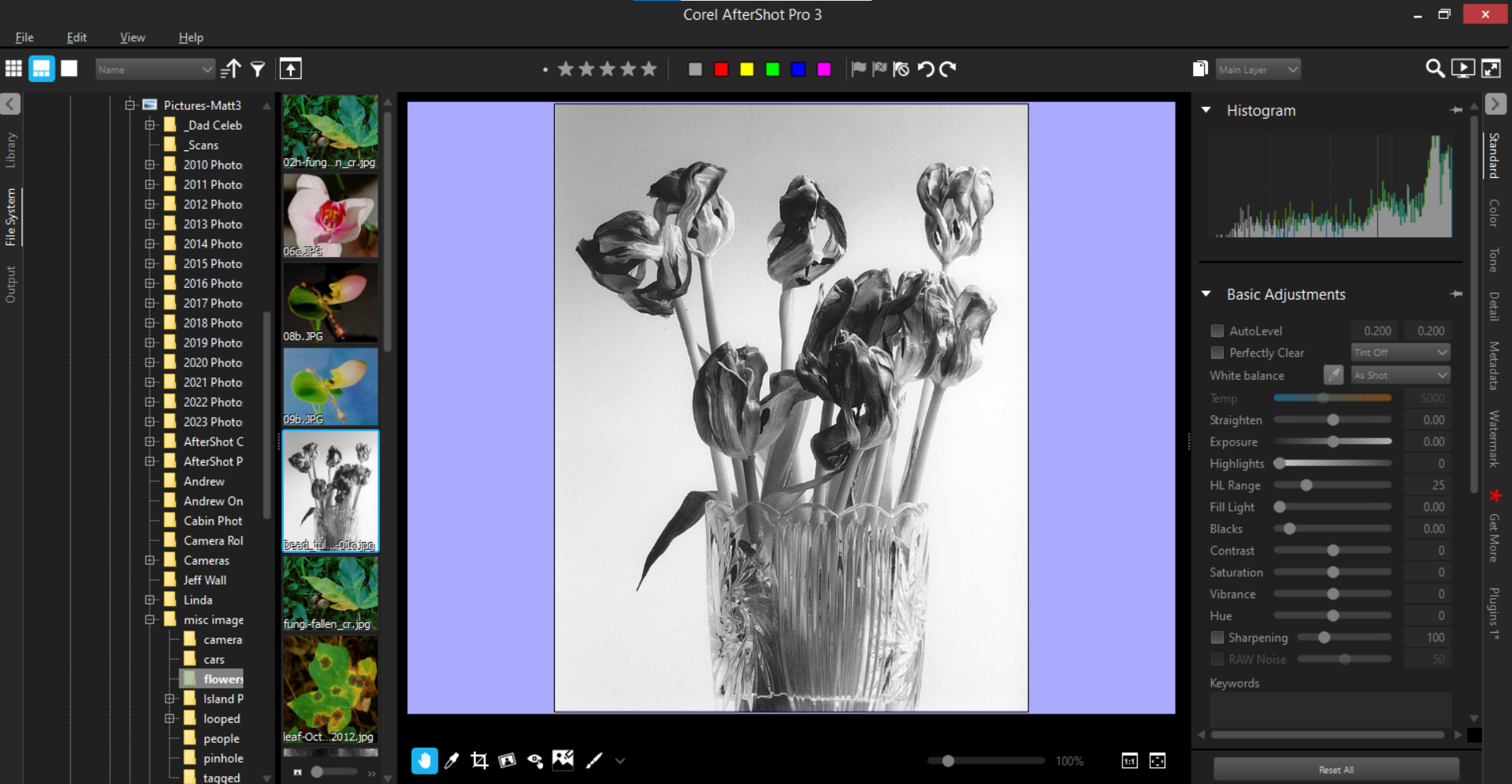Switch to the Library side tab
This screenshot has height=784, width=1512.
point(11,150)
